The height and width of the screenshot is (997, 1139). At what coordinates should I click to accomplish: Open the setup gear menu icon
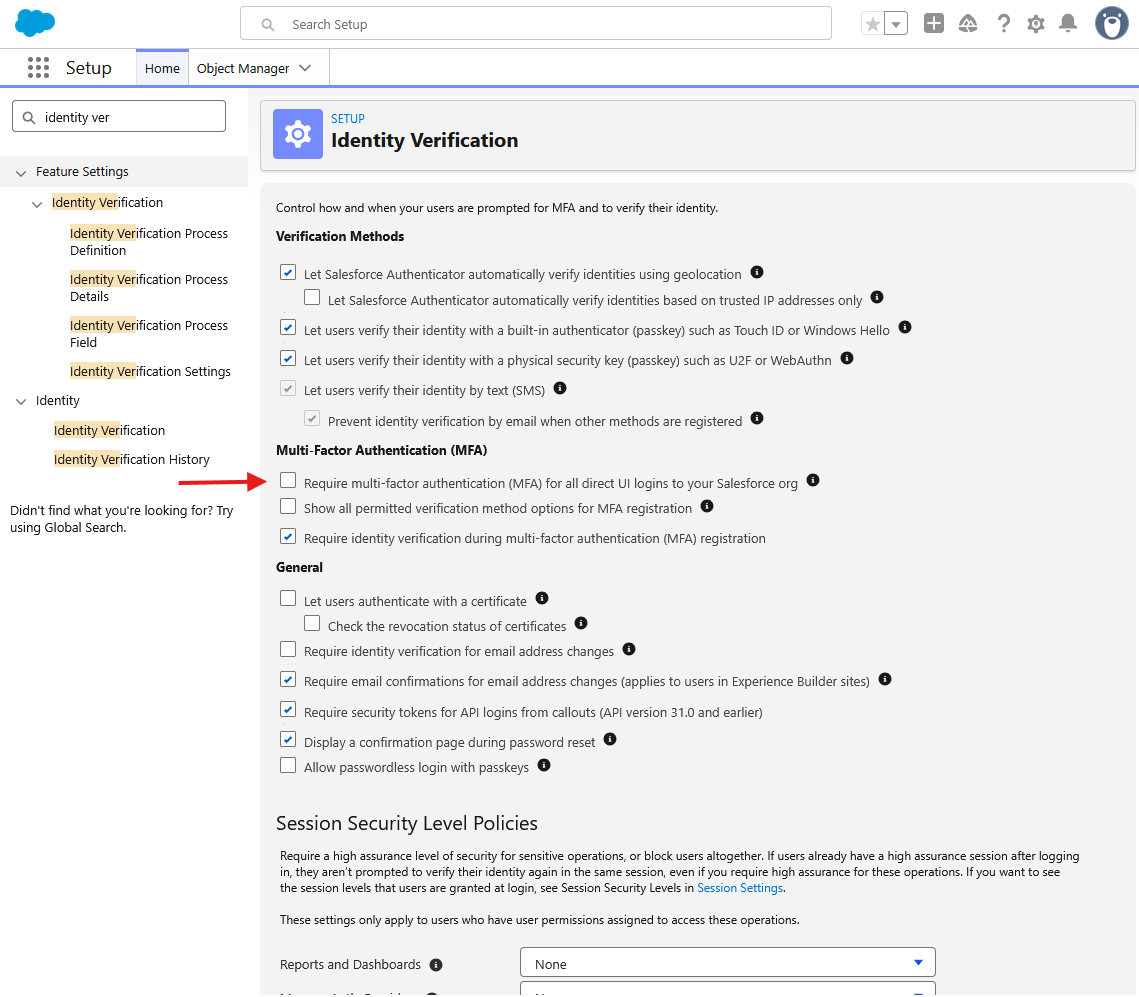1036,24
